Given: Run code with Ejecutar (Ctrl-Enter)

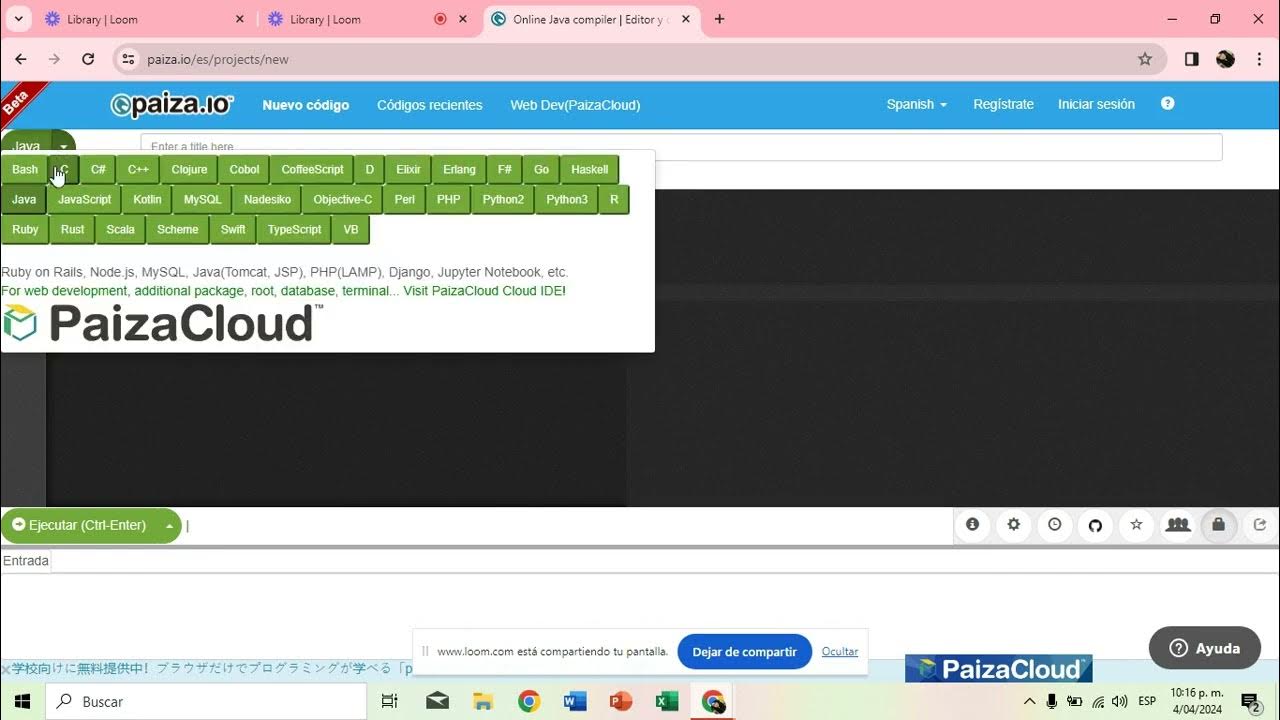Looking at the screenshot, I should tap(80, 525).
